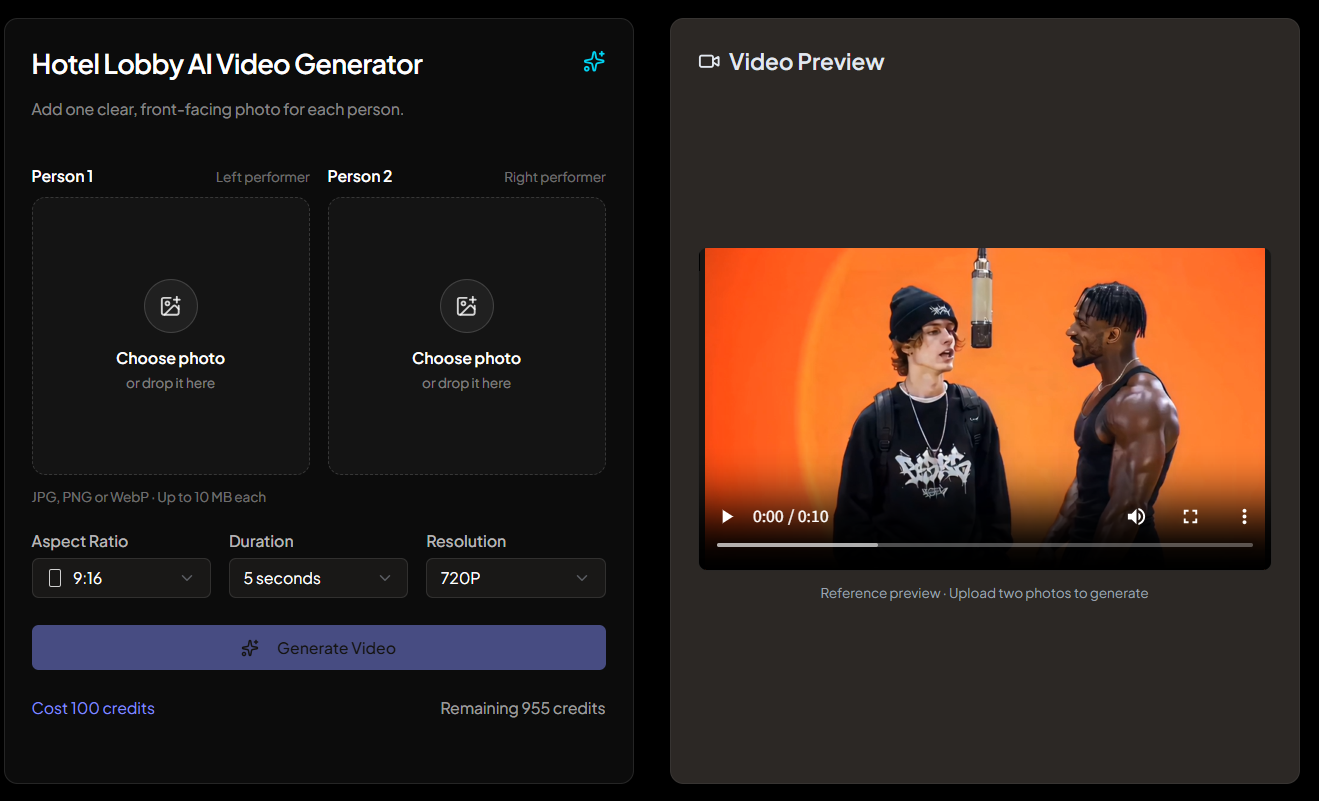Click the camera icon next to Video Preview
The height and width of the screenshot is (801, 1319).
click(x=709, y=62)
